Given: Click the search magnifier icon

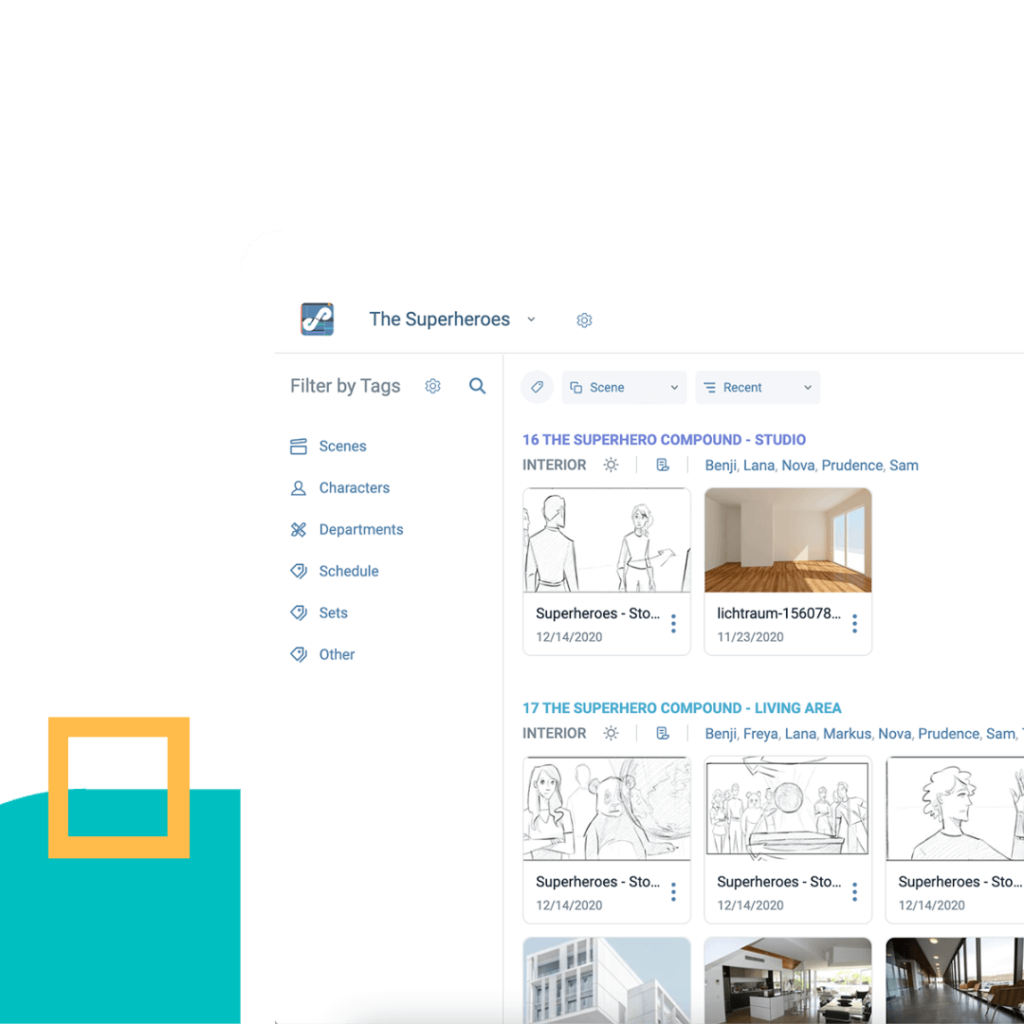Looking at the screenshot, I should click(477, 386).
